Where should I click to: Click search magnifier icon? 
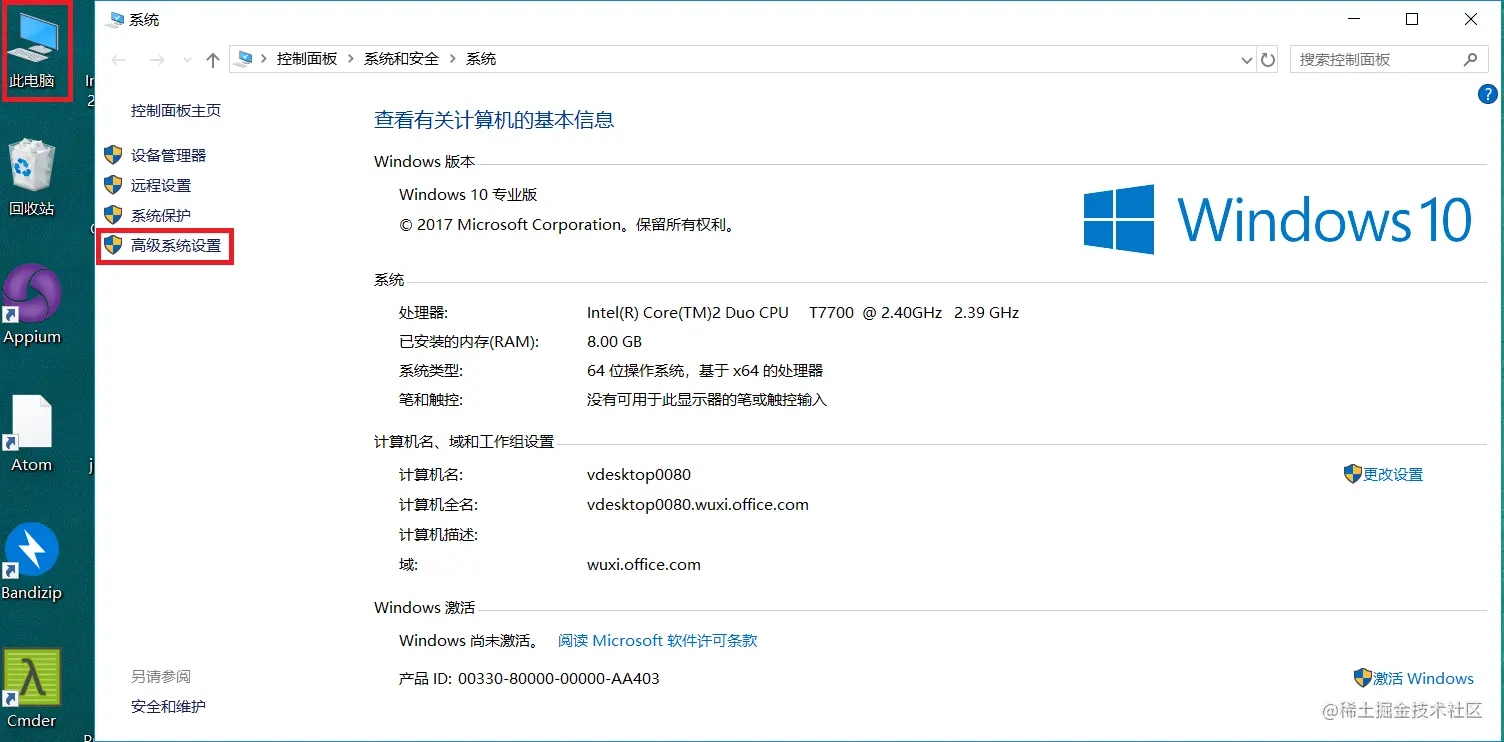point(1470,59)
